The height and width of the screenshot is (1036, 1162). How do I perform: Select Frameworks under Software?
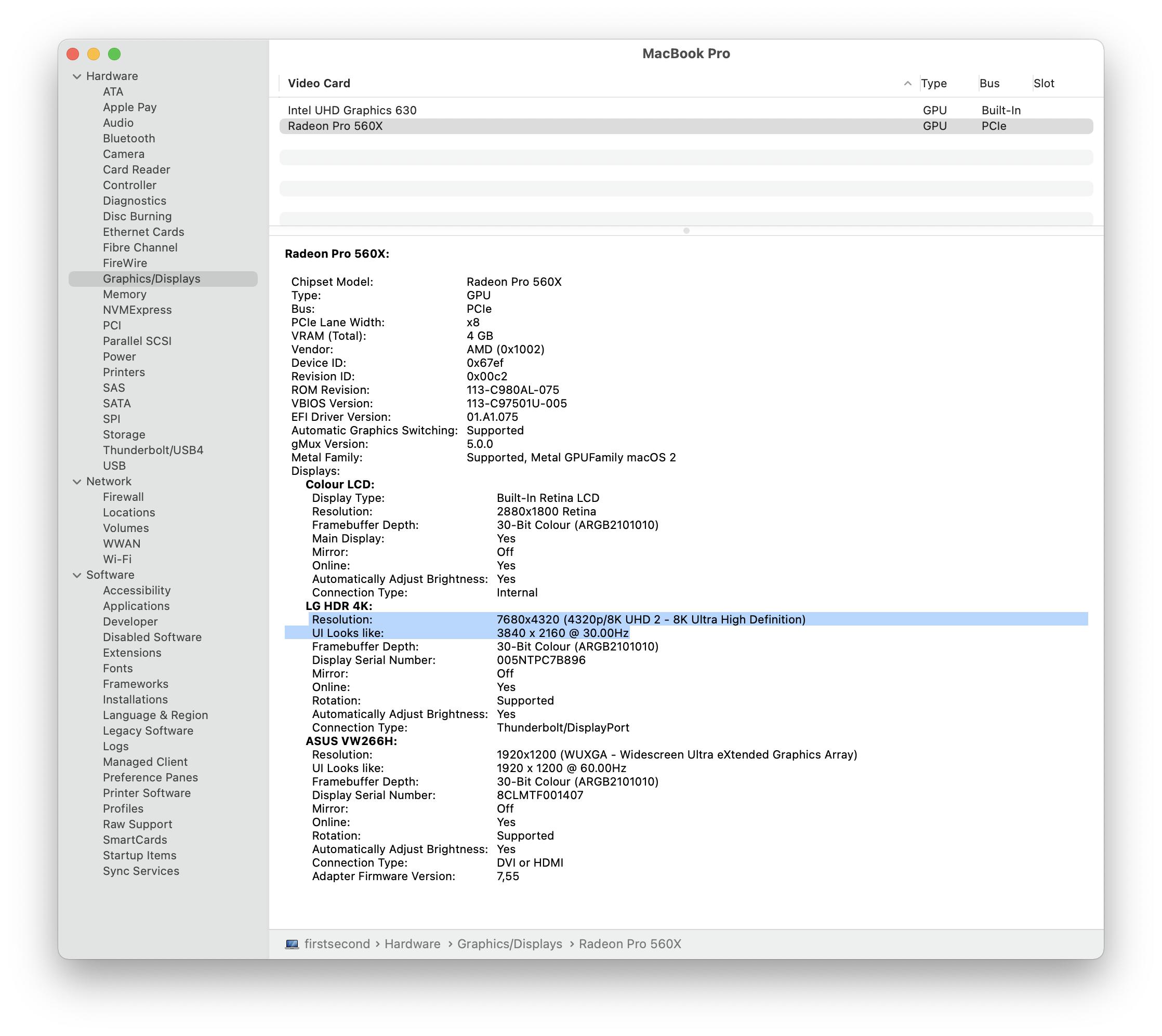tap(136, 684)
